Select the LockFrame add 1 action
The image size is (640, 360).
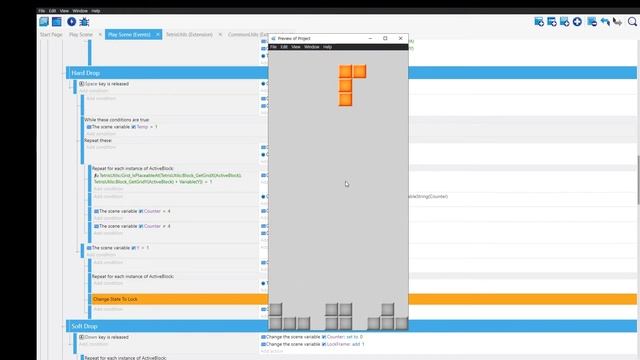[x=313, y=344]
